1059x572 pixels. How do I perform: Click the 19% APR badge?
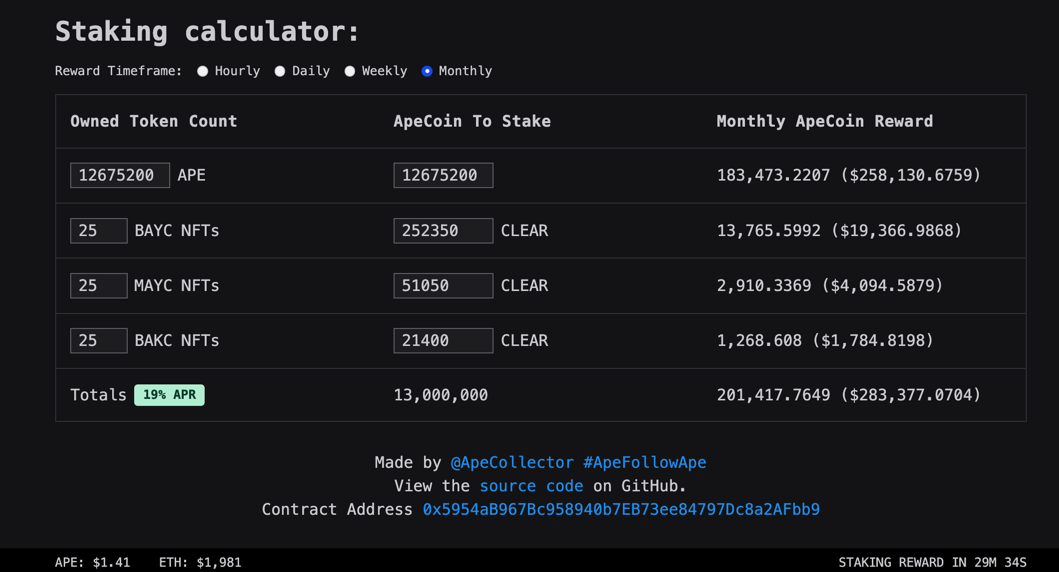click(169, 395)
